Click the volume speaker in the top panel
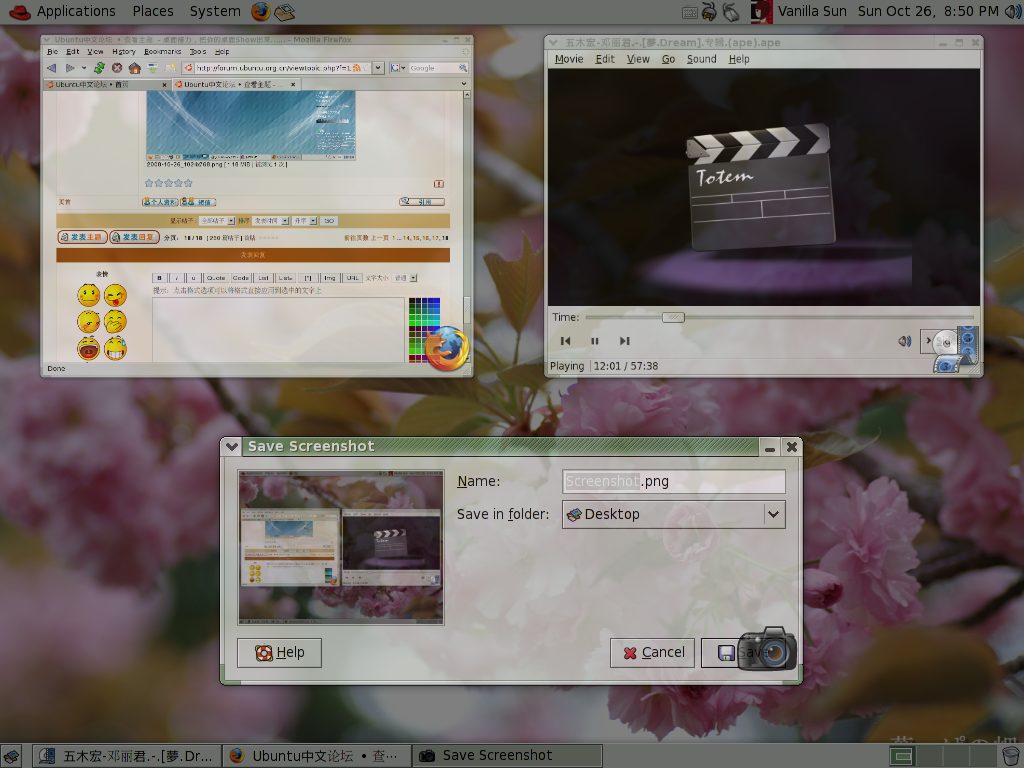The image size is (1024, 768). click(x=1013, y=12)
